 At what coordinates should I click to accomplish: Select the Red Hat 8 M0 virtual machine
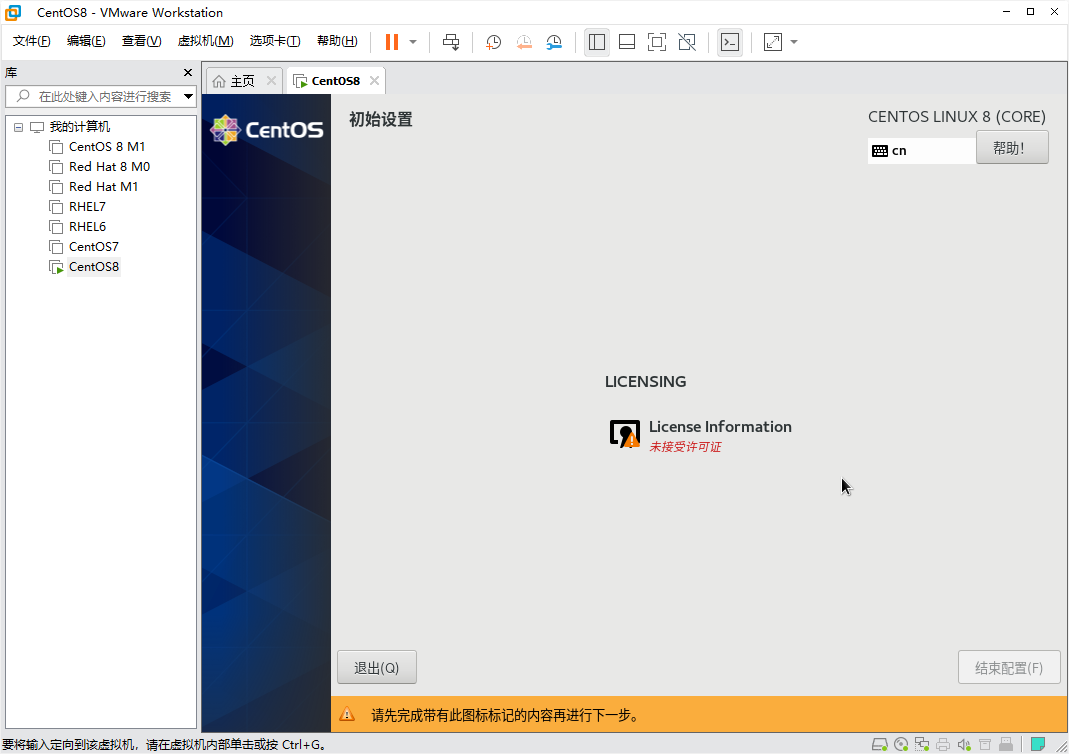coord(109,166)
